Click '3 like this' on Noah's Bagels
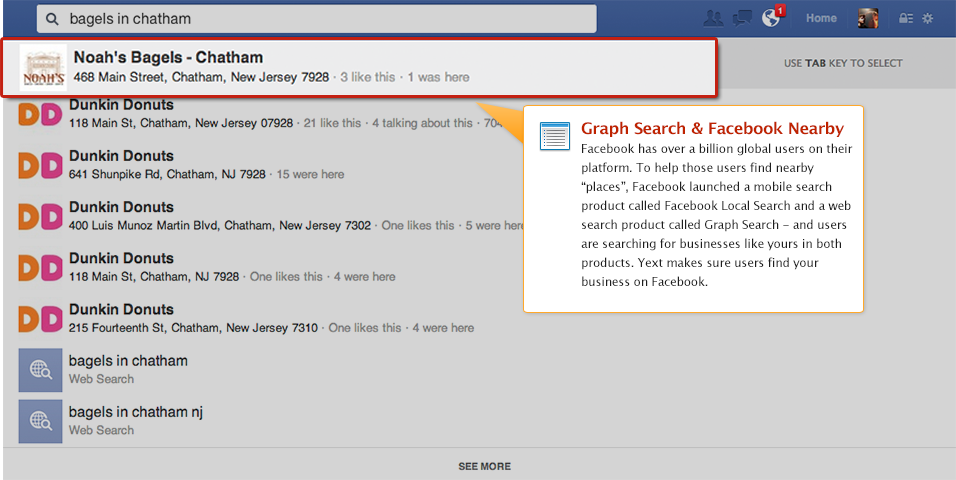956x480 pixels. [x=368, y=77]
